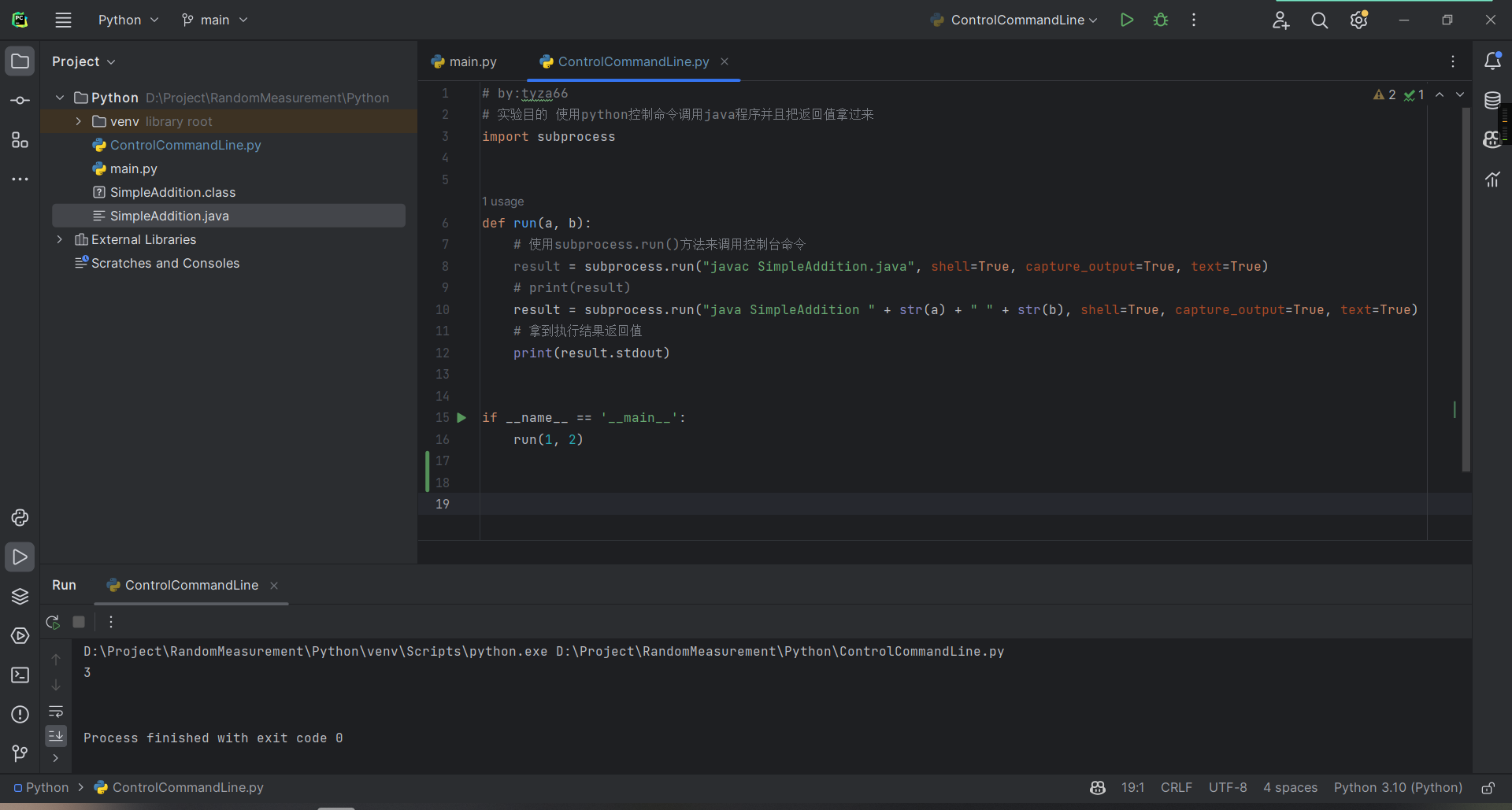Open Run panel more options
This screenshot has height=810, width=1512.
click(111, 622)
